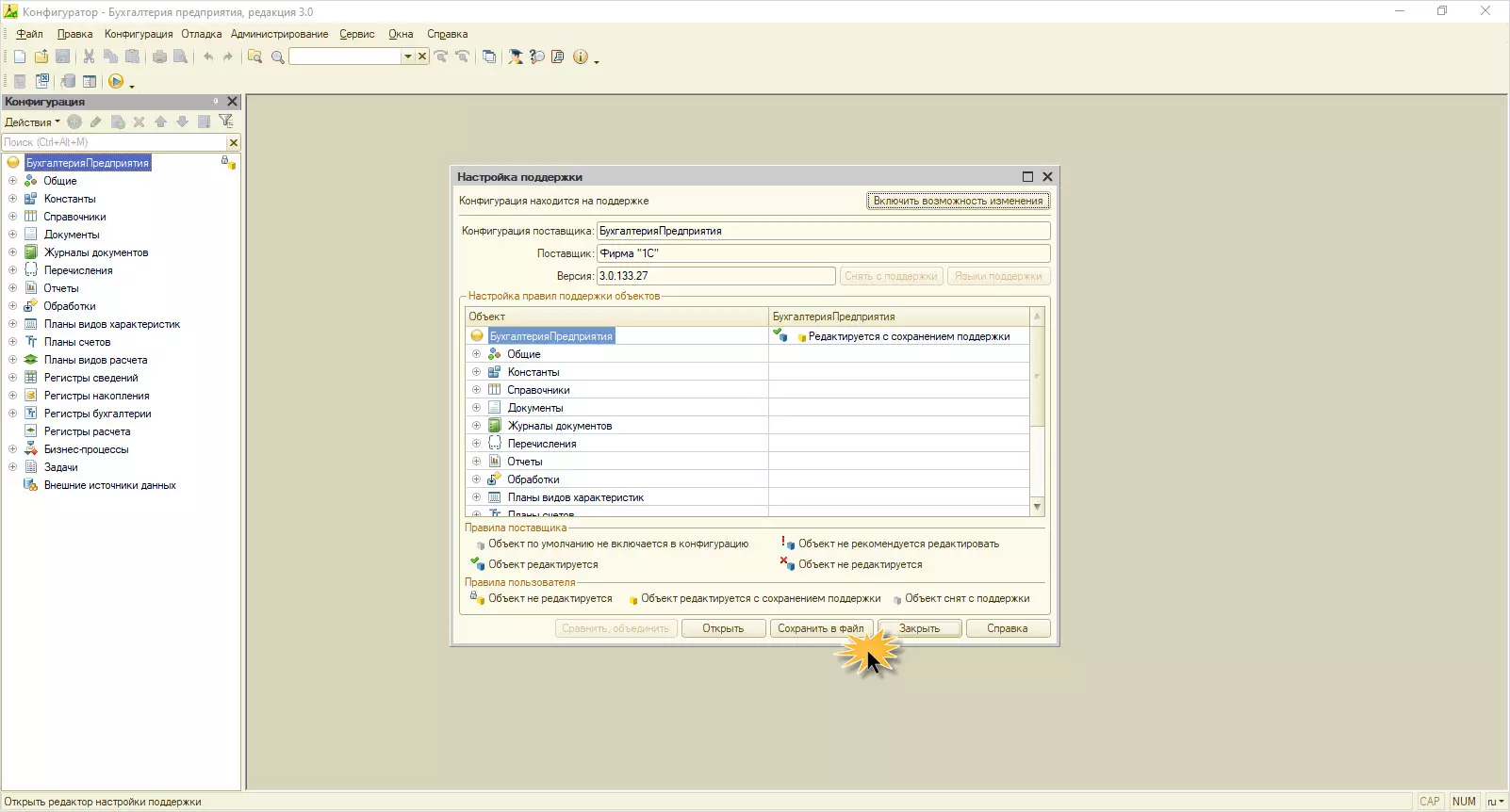Click the magnifier Find icon in the toolbar
The width and height of the screenshot is (1510, 812).
tap(277, 57)
